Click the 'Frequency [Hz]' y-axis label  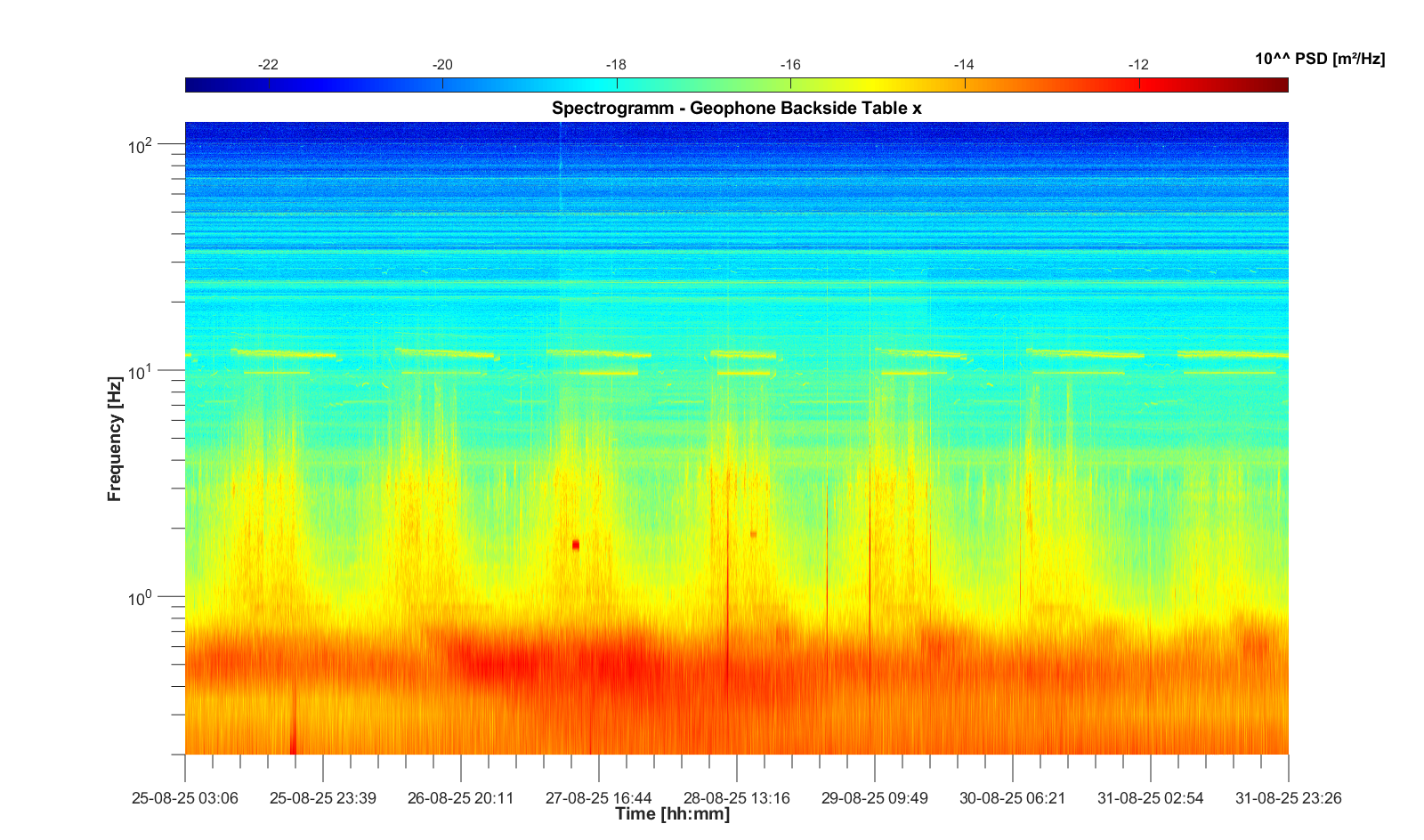pyautogui.click(x=114, y=439)
